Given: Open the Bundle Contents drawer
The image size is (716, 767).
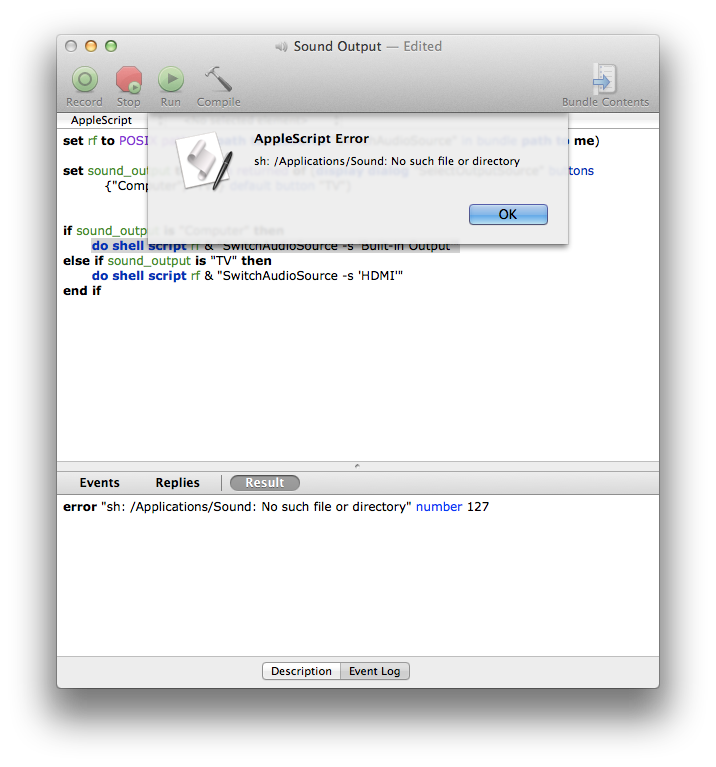Looking at the screenshot, I should [x=604, y=79].
